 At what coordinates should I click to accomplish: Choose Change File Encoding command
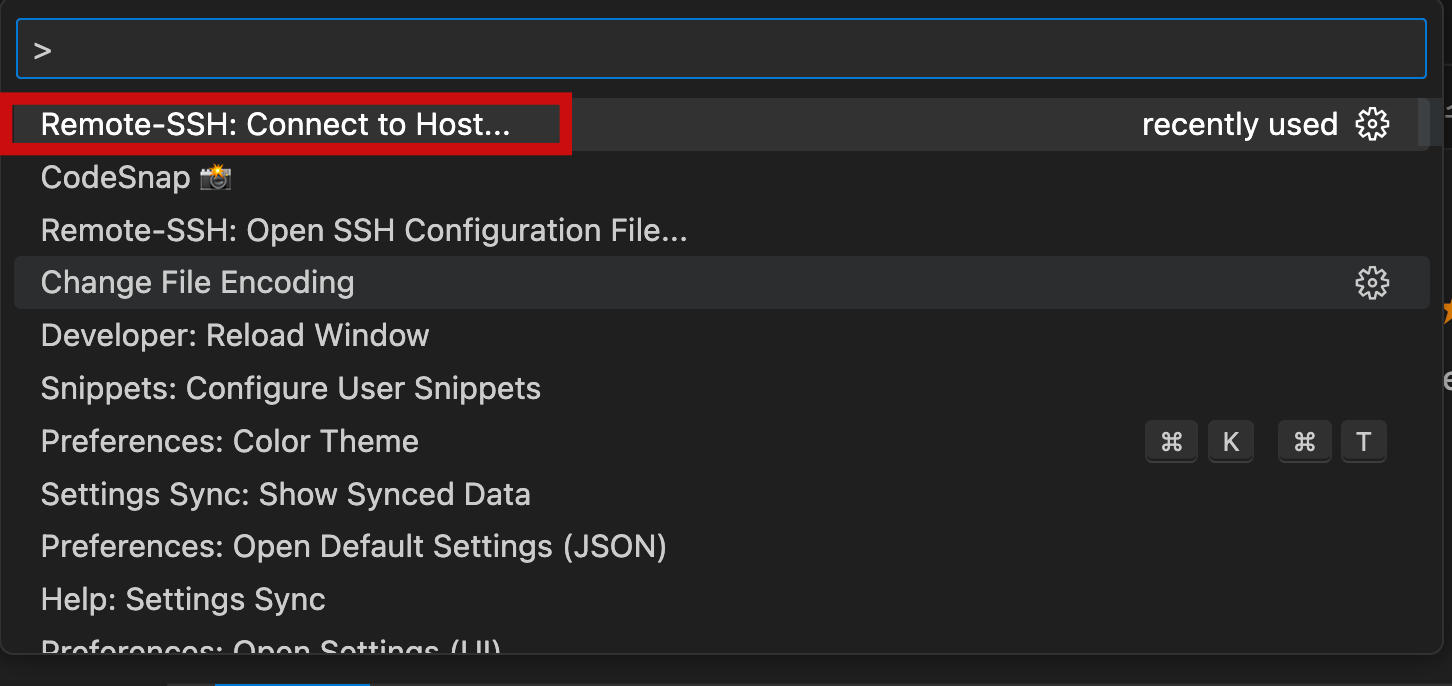click(722, 283)
